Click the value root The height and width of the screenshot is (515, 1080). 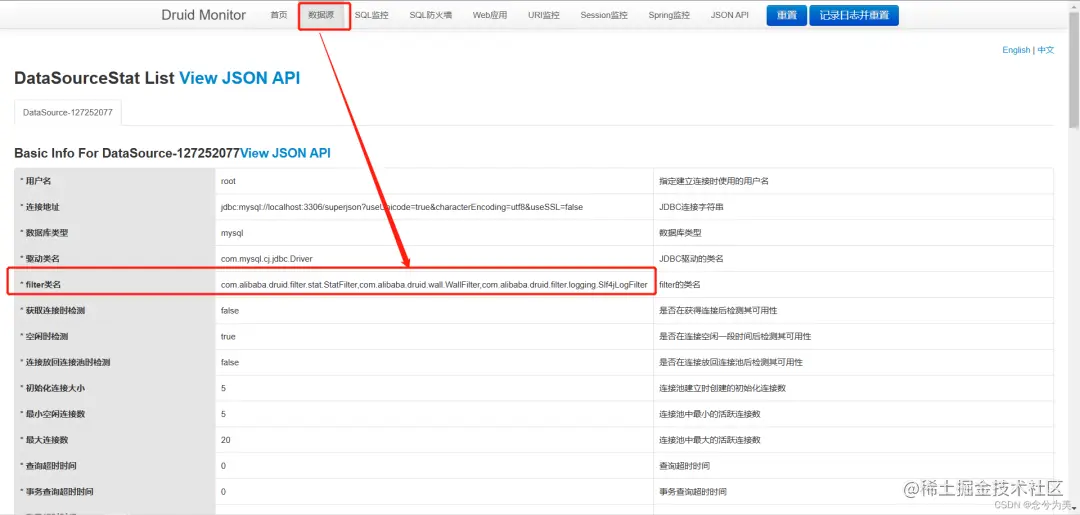tap(229, 181)
